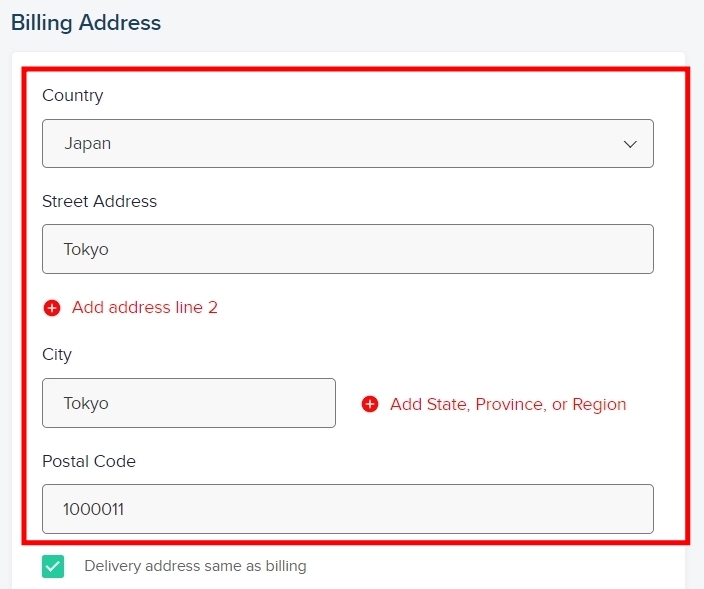Image resolution: width=704 pixels, height=589 pixels.
Task: Click the 1000011 postal code value
Action: [x=93, y=510]
